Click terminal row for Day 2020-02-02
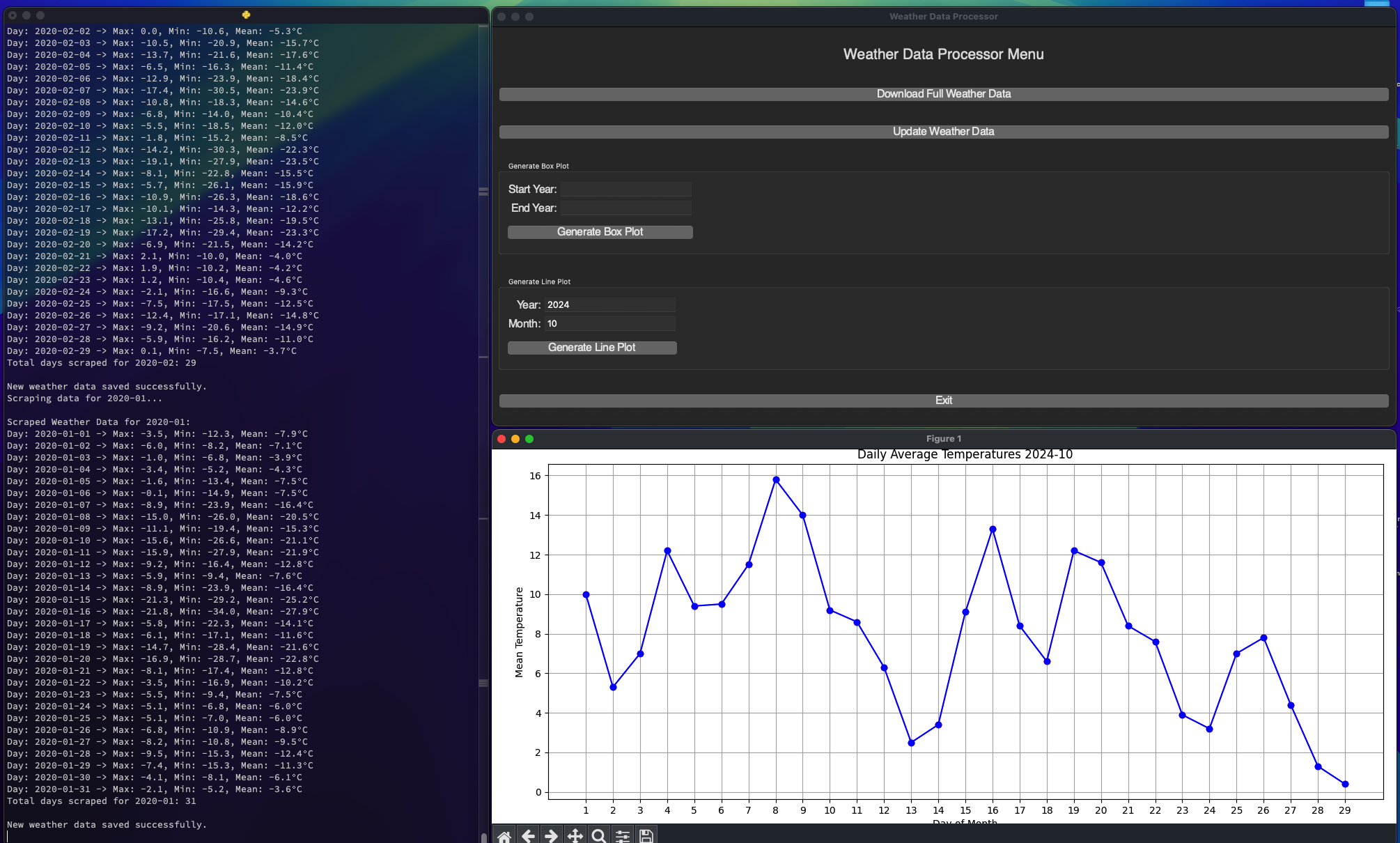 tap(155, 31)
